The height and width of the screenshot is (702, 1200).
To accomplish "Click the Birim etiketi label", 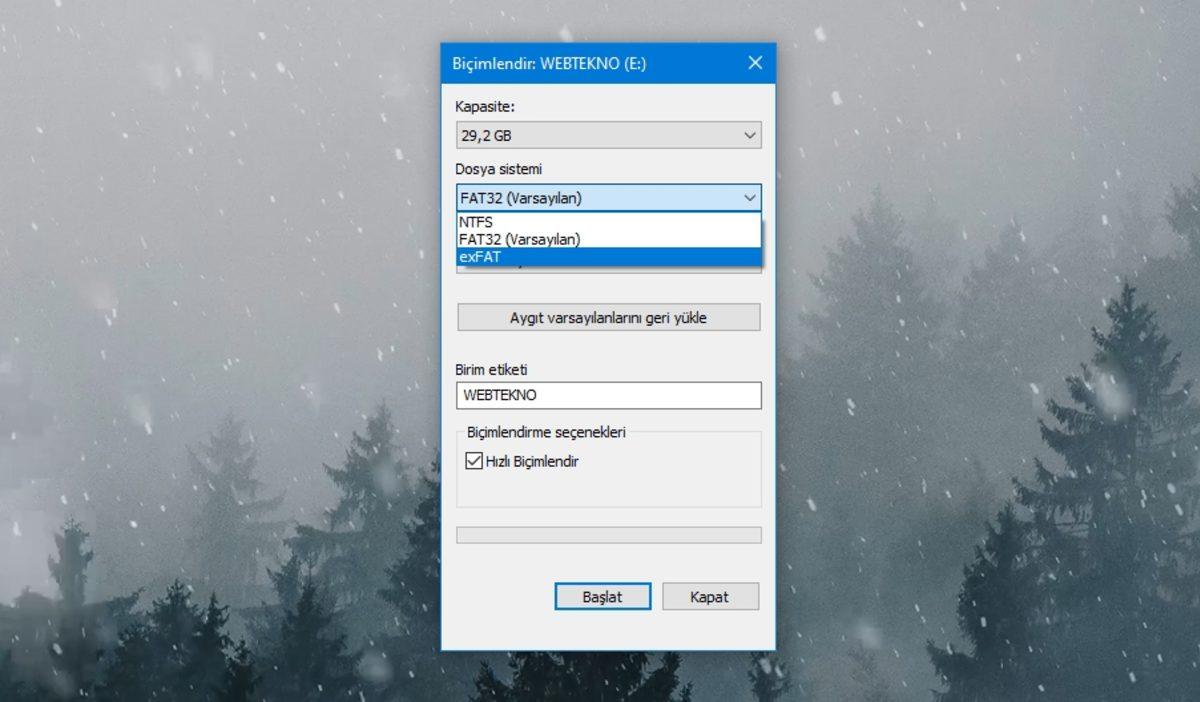I will click(489, 369).
